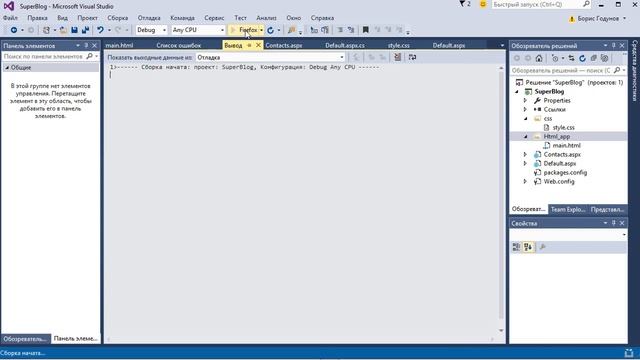Collapse the Общие toolbox group
This screenshot has height=360, width=640.
[7, 68]
